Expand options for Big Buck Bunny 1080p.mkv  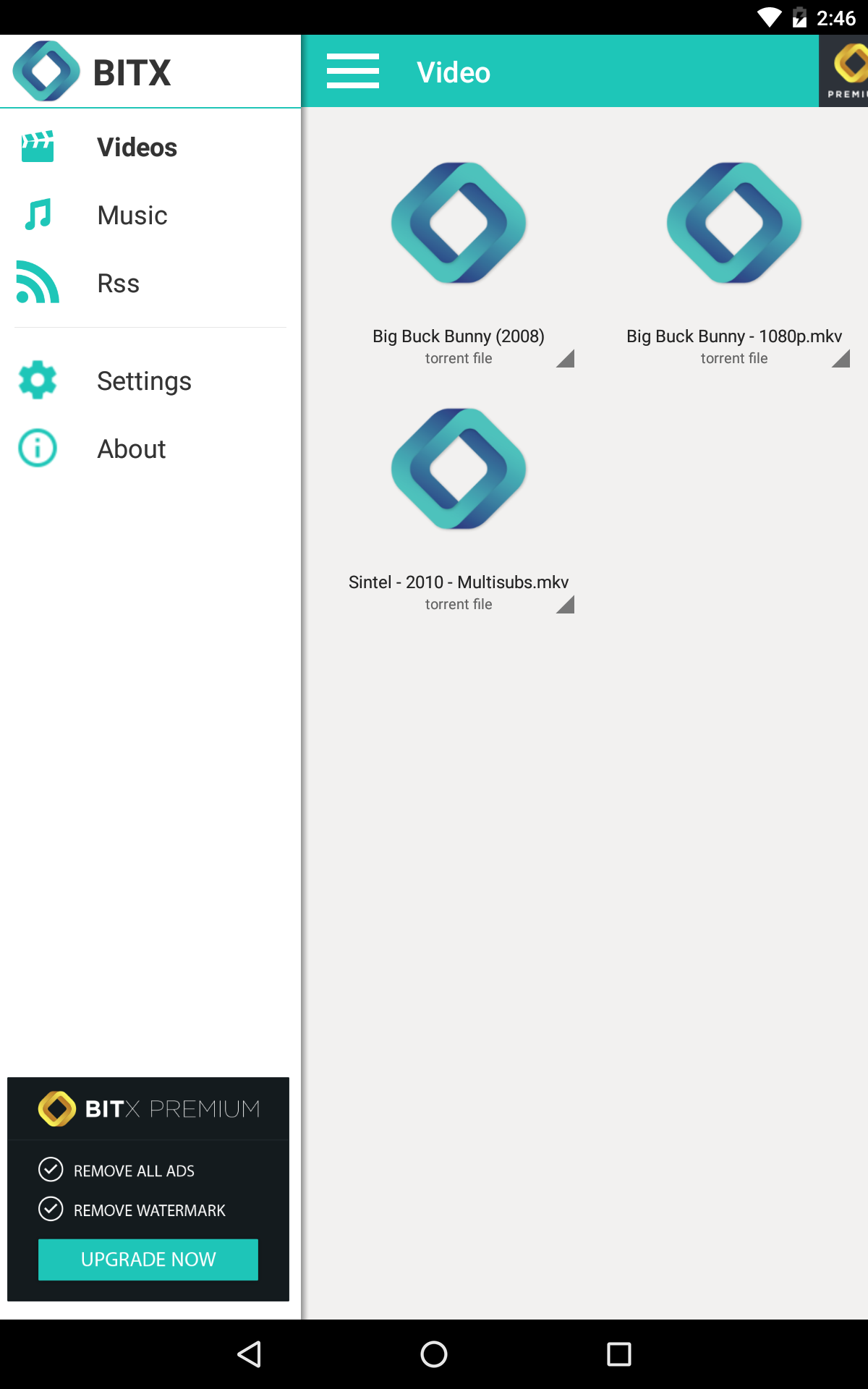[841, 358]
